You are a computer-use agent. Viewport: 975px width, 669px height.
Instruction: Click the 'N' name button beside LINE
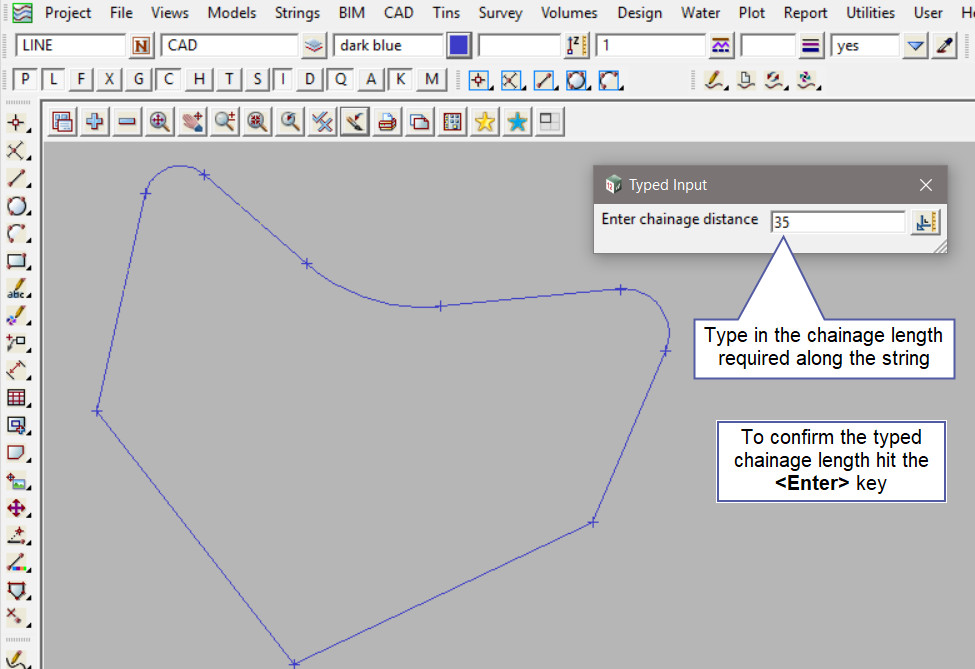click(141, 46)
